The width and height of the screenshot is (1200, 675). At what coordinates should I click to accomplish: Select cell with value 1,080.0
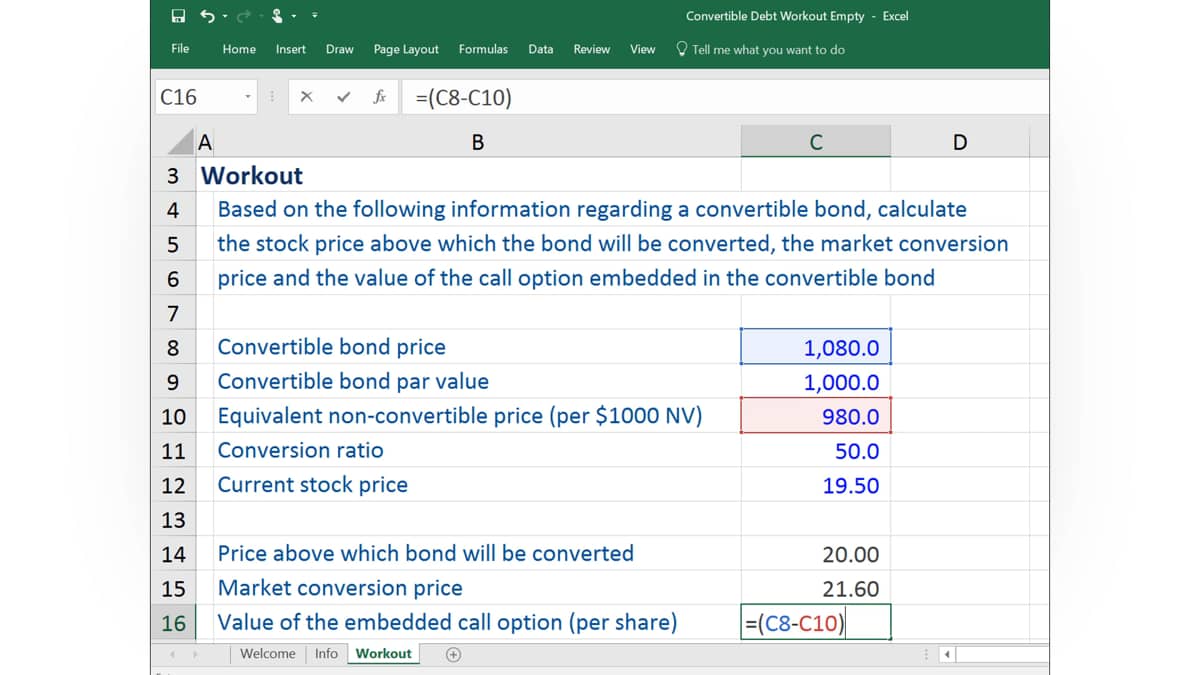tap(816, 348)
